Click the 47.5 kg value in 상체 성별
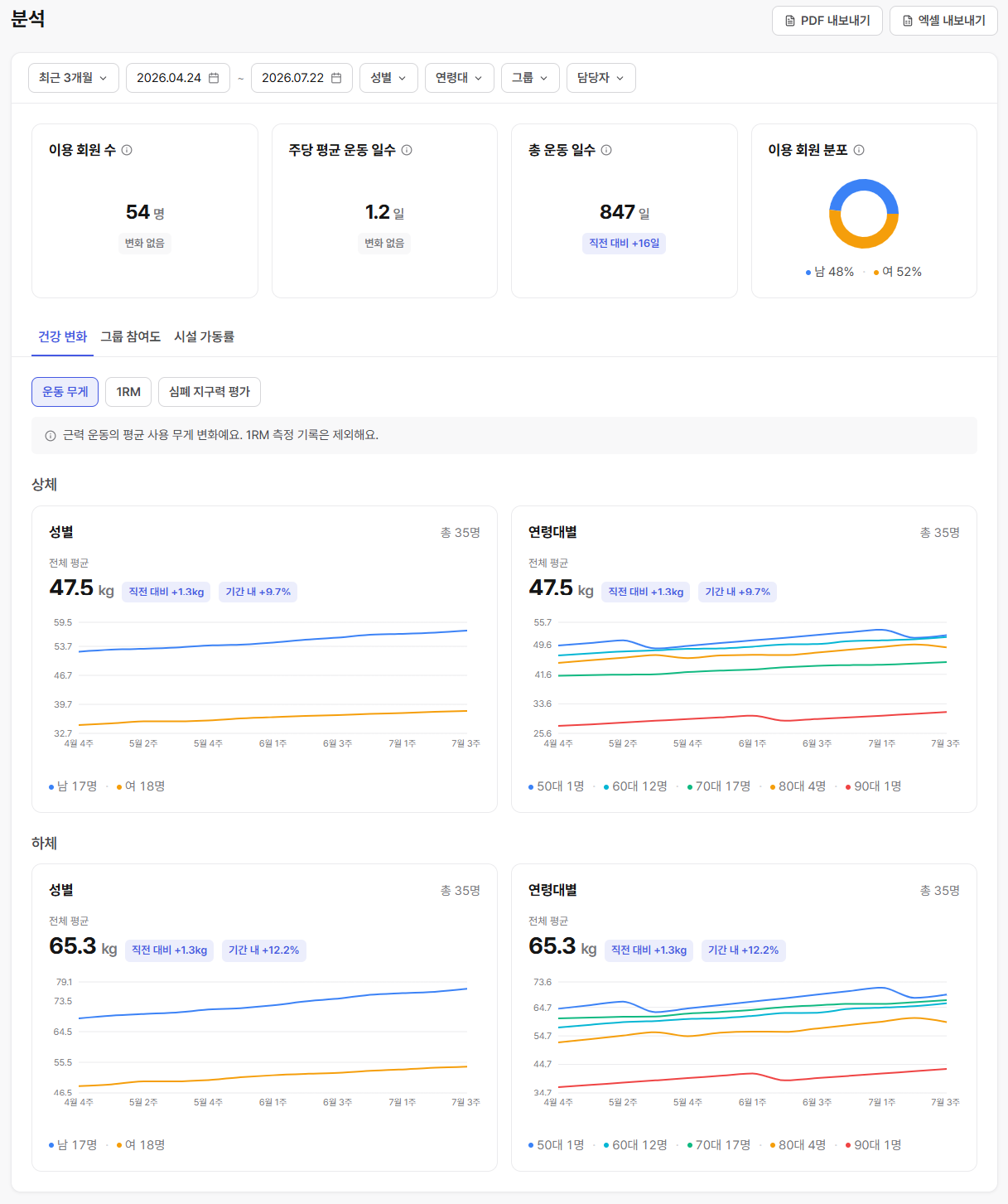 click(81, 588)
